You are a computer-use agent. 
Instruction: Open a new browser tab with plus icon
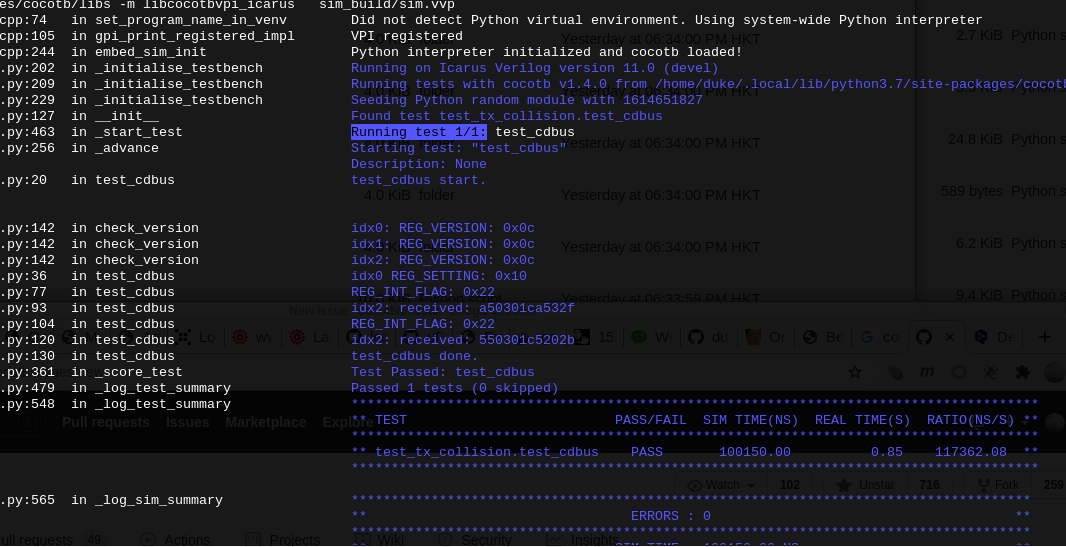pos(1045,337)
